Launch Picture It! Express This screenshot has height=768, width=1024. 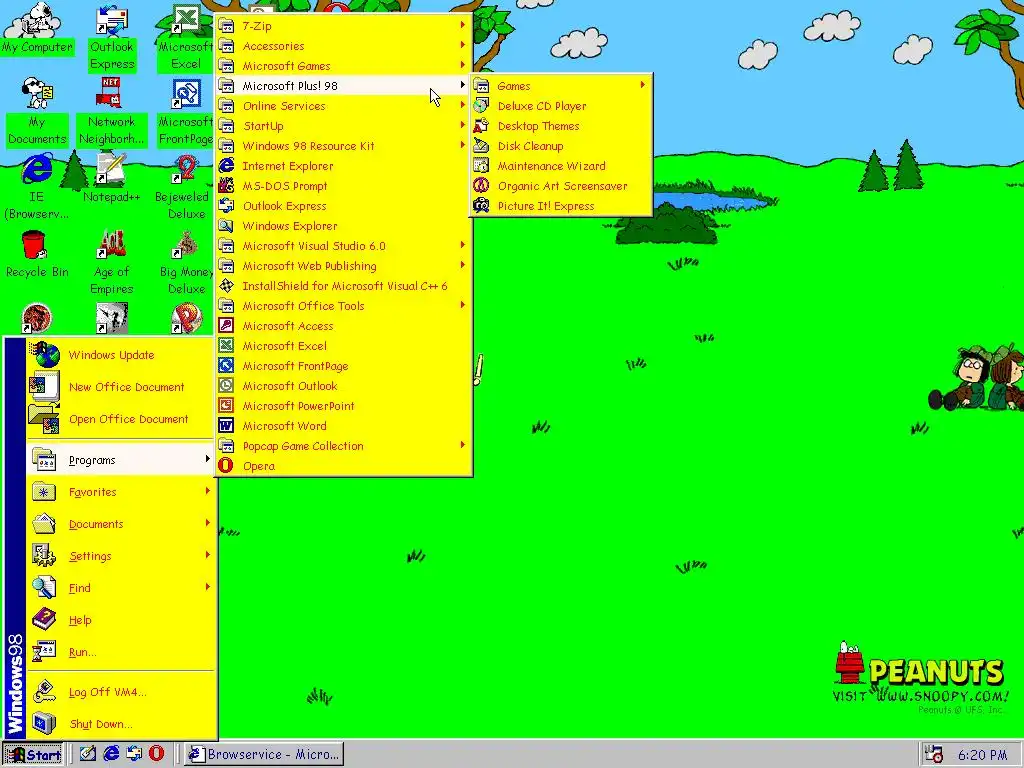pos(561,206)
